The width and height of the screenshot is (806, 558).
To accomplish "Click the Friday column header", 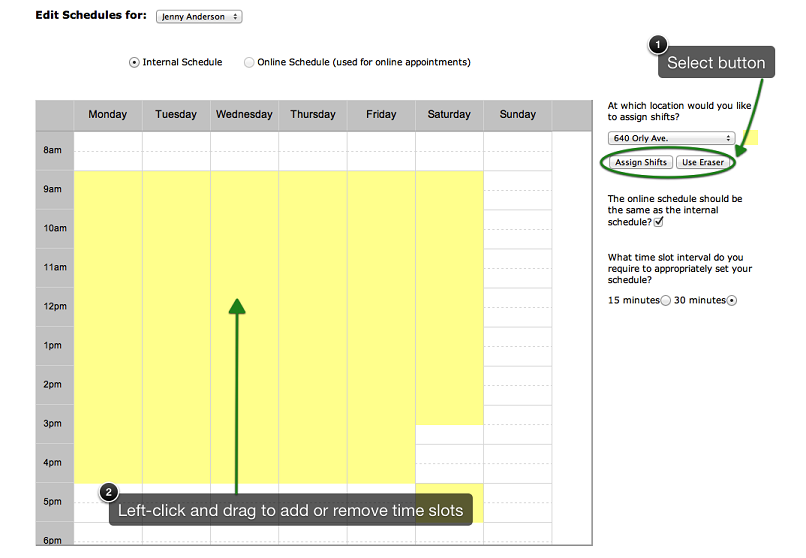I will (x=381, y=115).
